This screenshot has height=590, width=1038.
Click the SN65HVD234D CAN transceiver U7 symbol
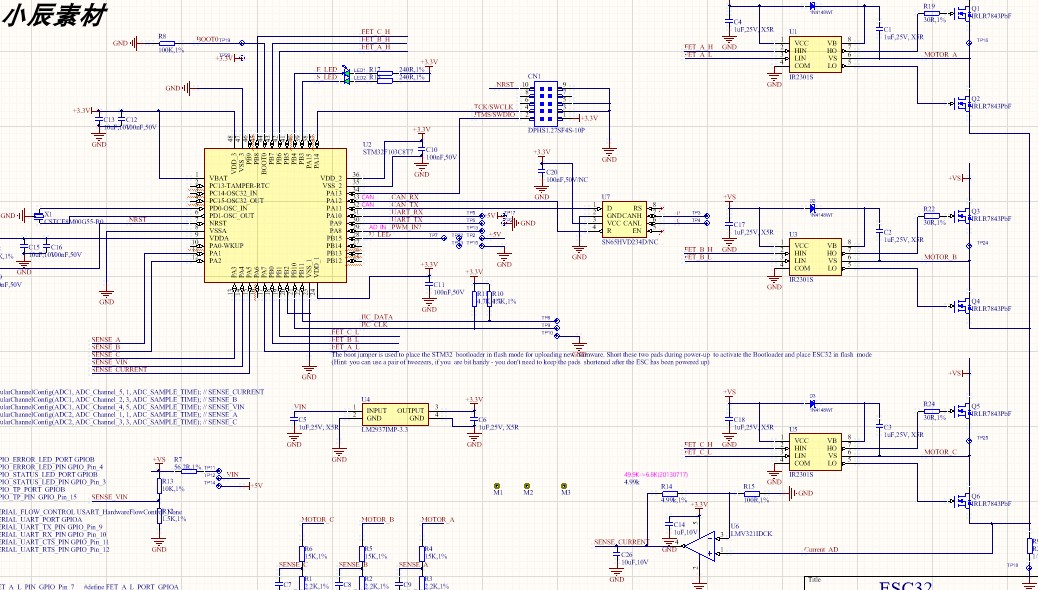[624, 219]
